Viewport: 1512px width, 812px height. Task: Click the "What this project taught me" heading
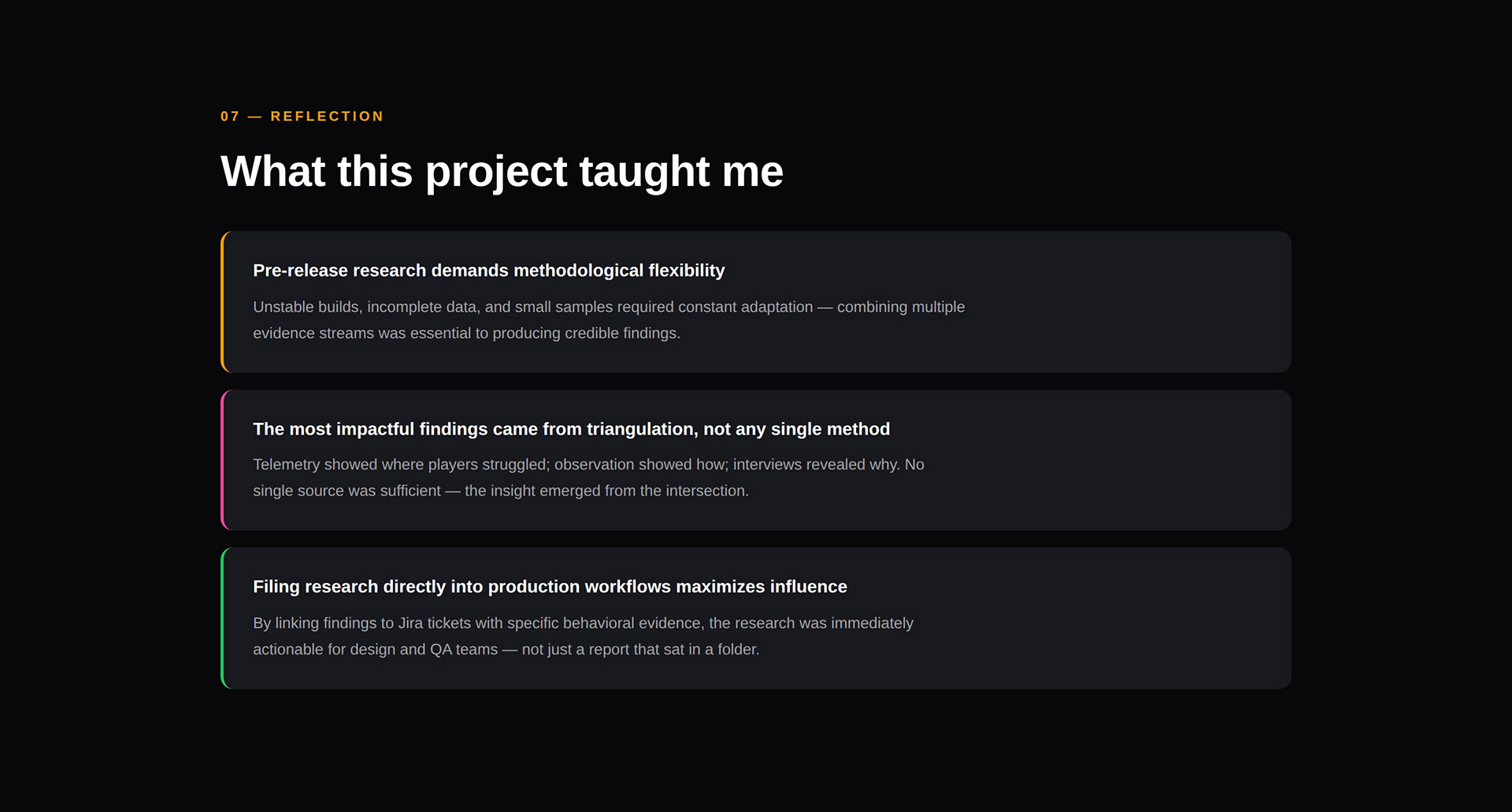click(x=502, y=171)
